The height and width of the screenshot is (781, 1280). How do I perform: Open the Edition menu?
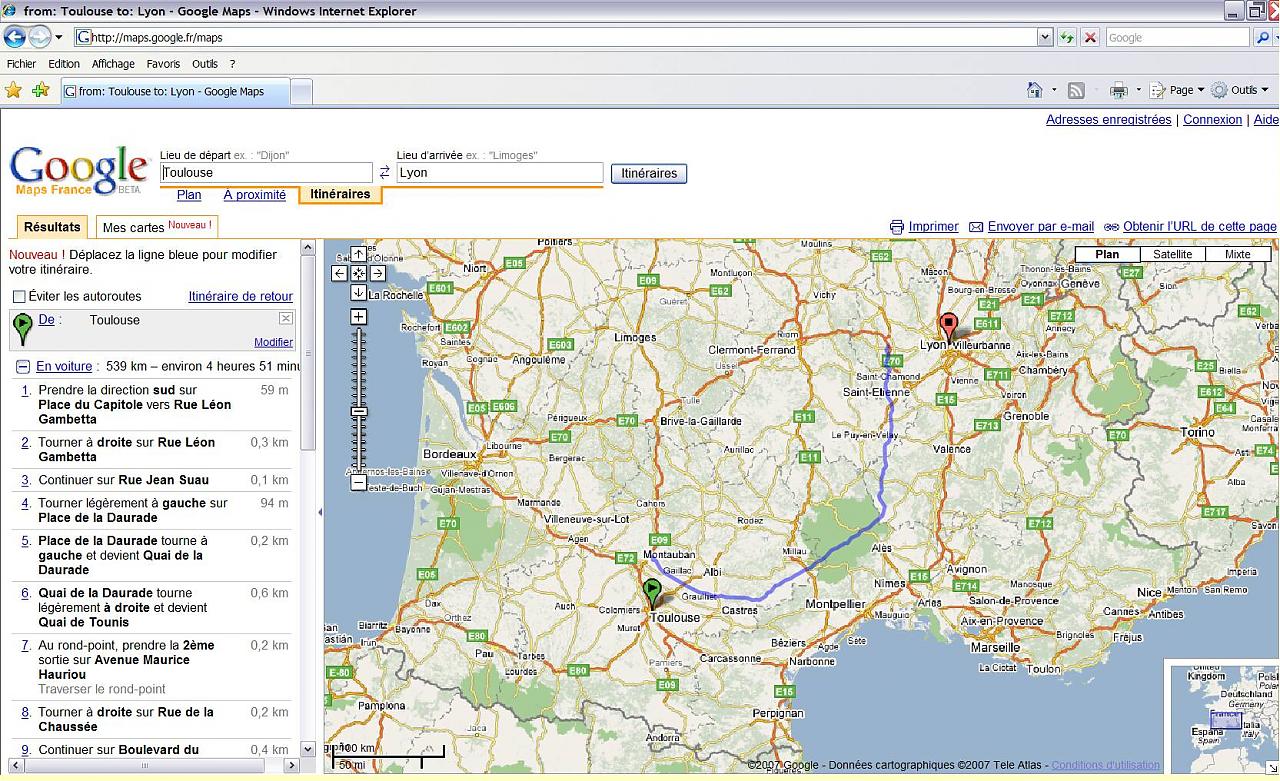(x=64, y=64)
